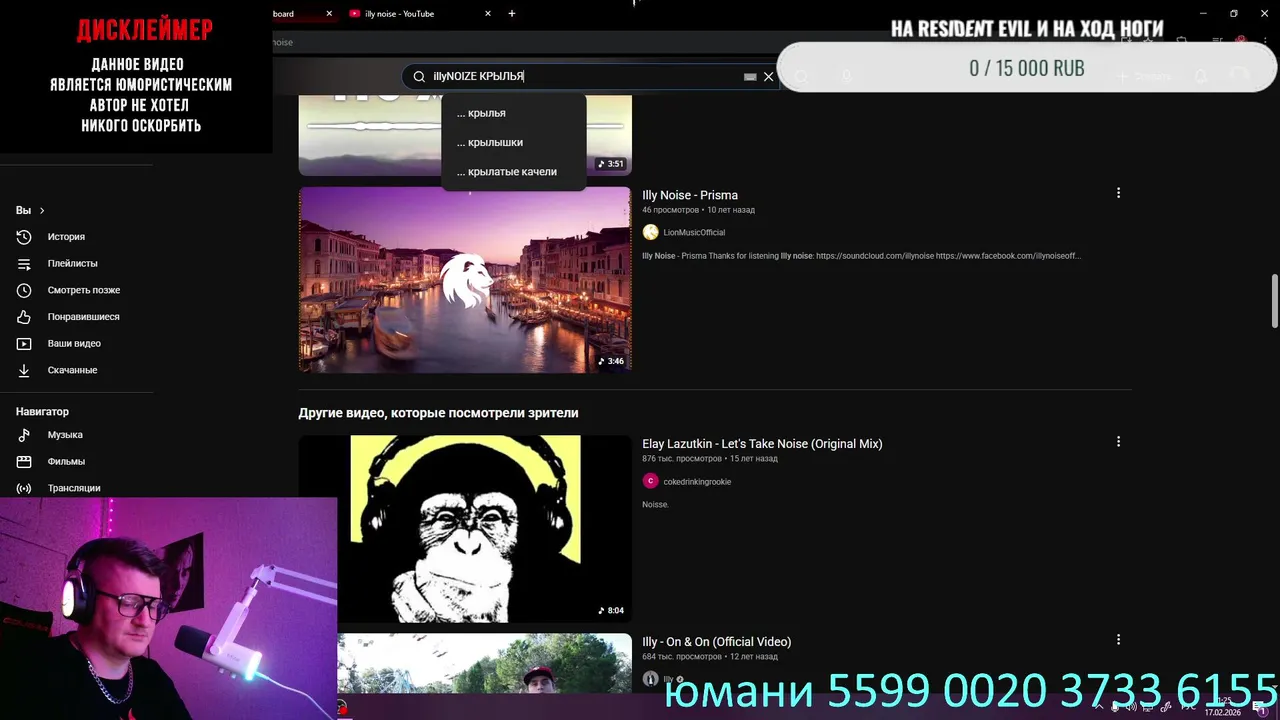Play the monkey headphones thumbnail
Screen dimensions: 1280x720
[465, 528]
